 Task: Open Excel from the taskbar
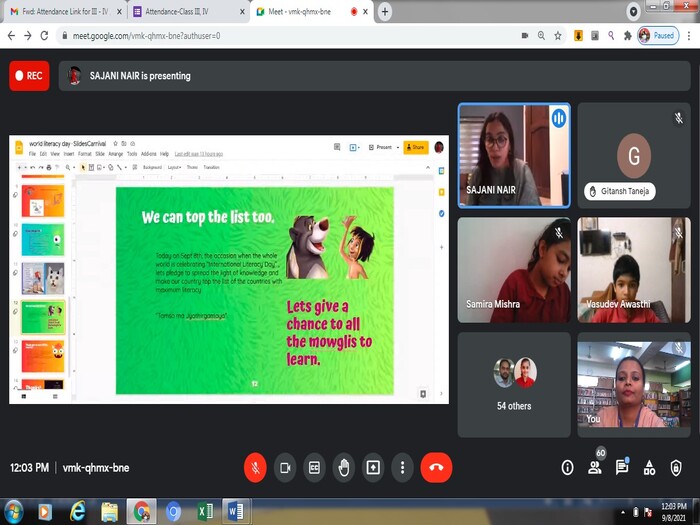point(205,512)
